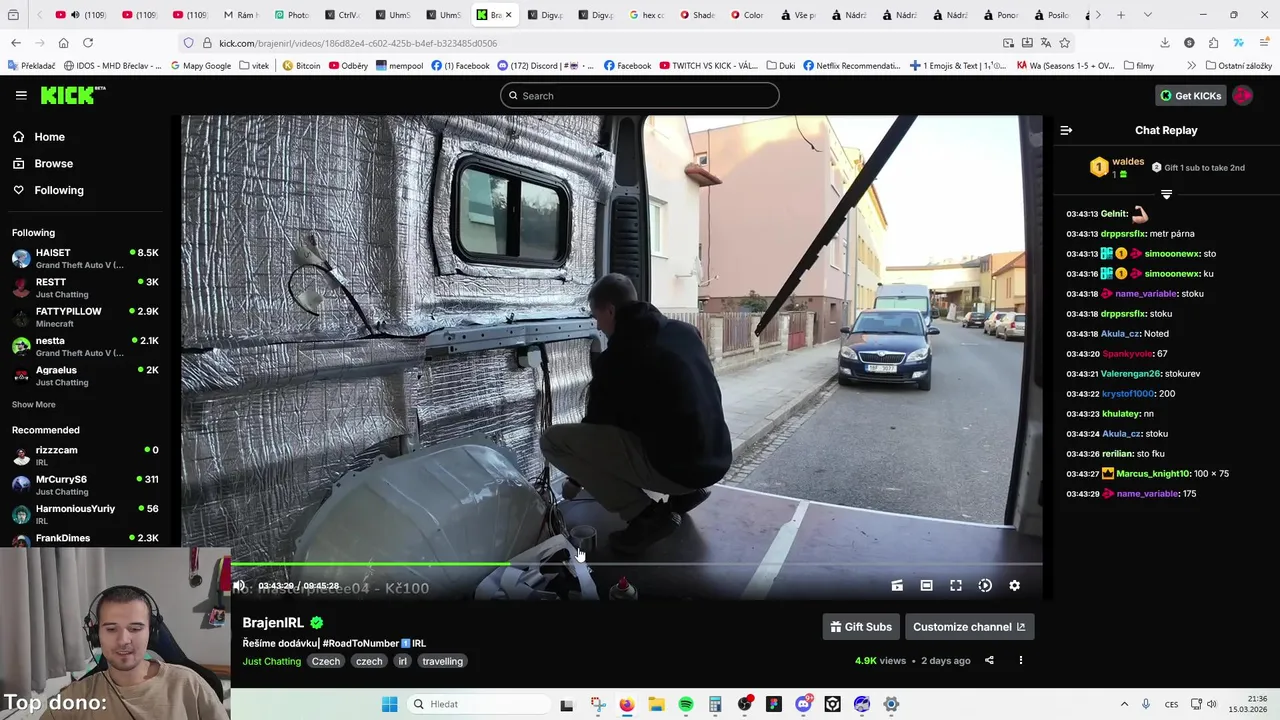Click Get KICKs button
1280x720 pixels.
pyautogui.click(x=1190, y=95)
